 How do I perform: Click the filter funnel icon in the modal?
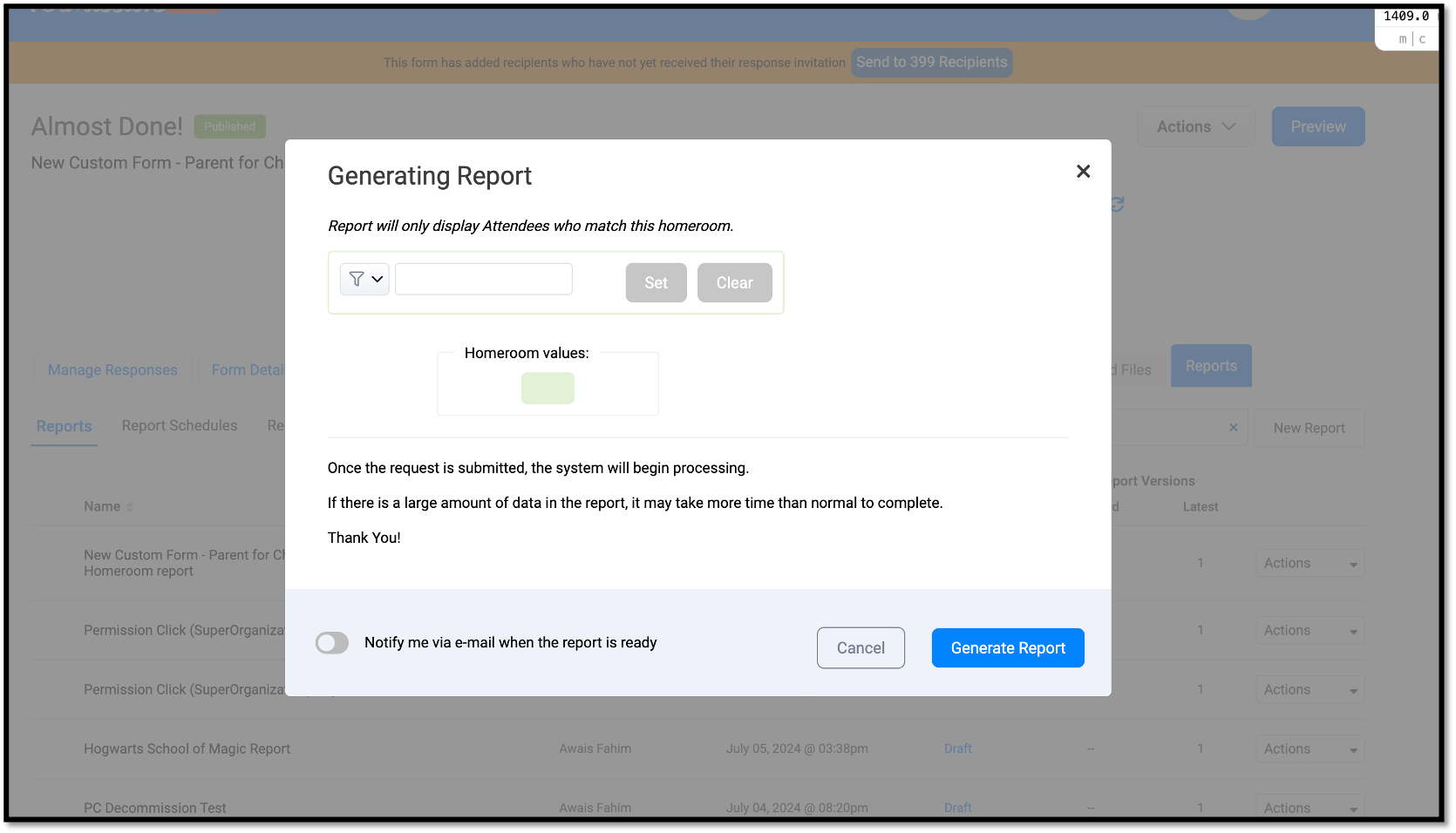[357, 279]
